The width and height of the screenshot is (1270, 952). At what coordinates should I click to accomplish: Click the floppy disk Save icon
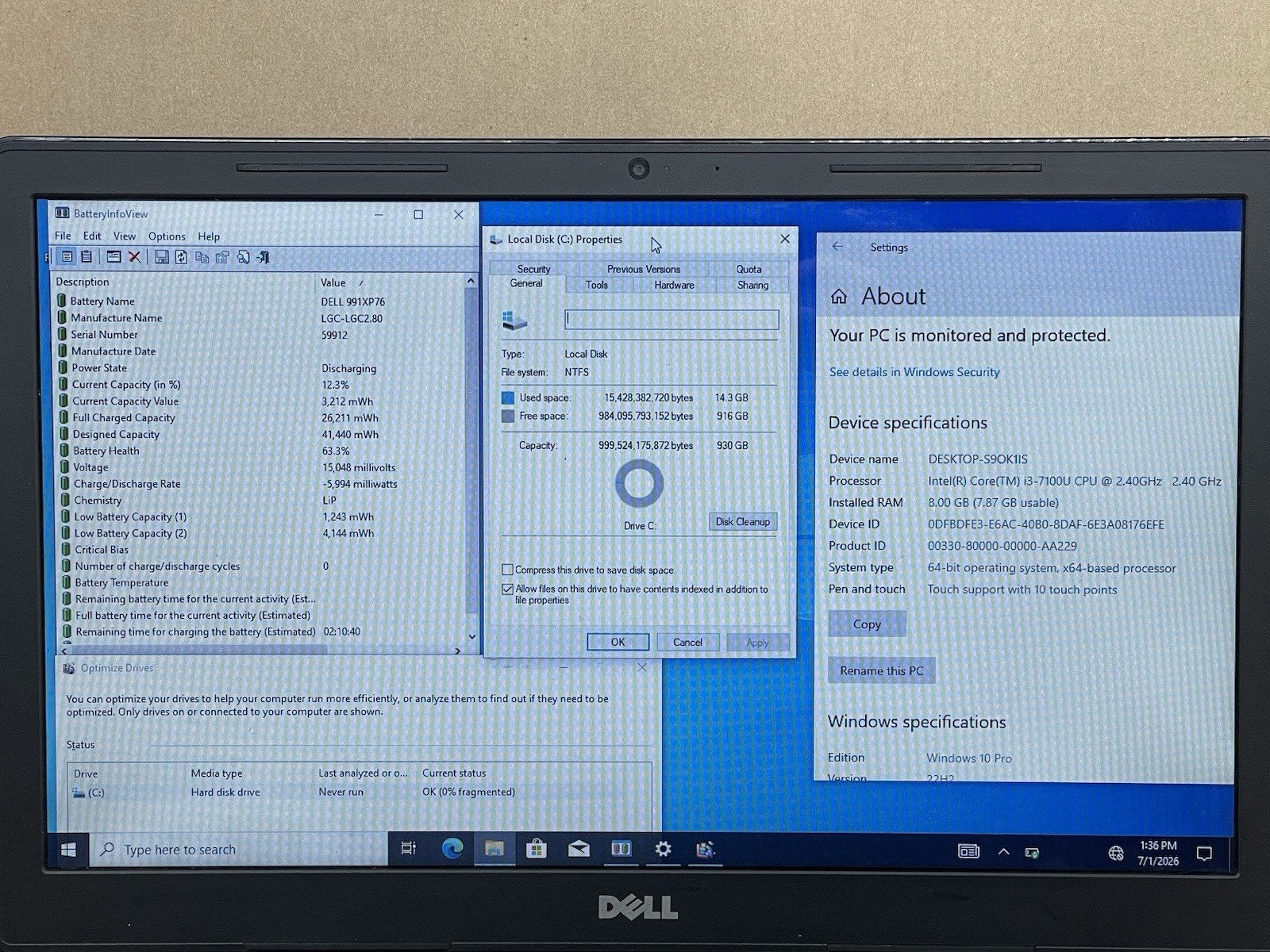161,257
